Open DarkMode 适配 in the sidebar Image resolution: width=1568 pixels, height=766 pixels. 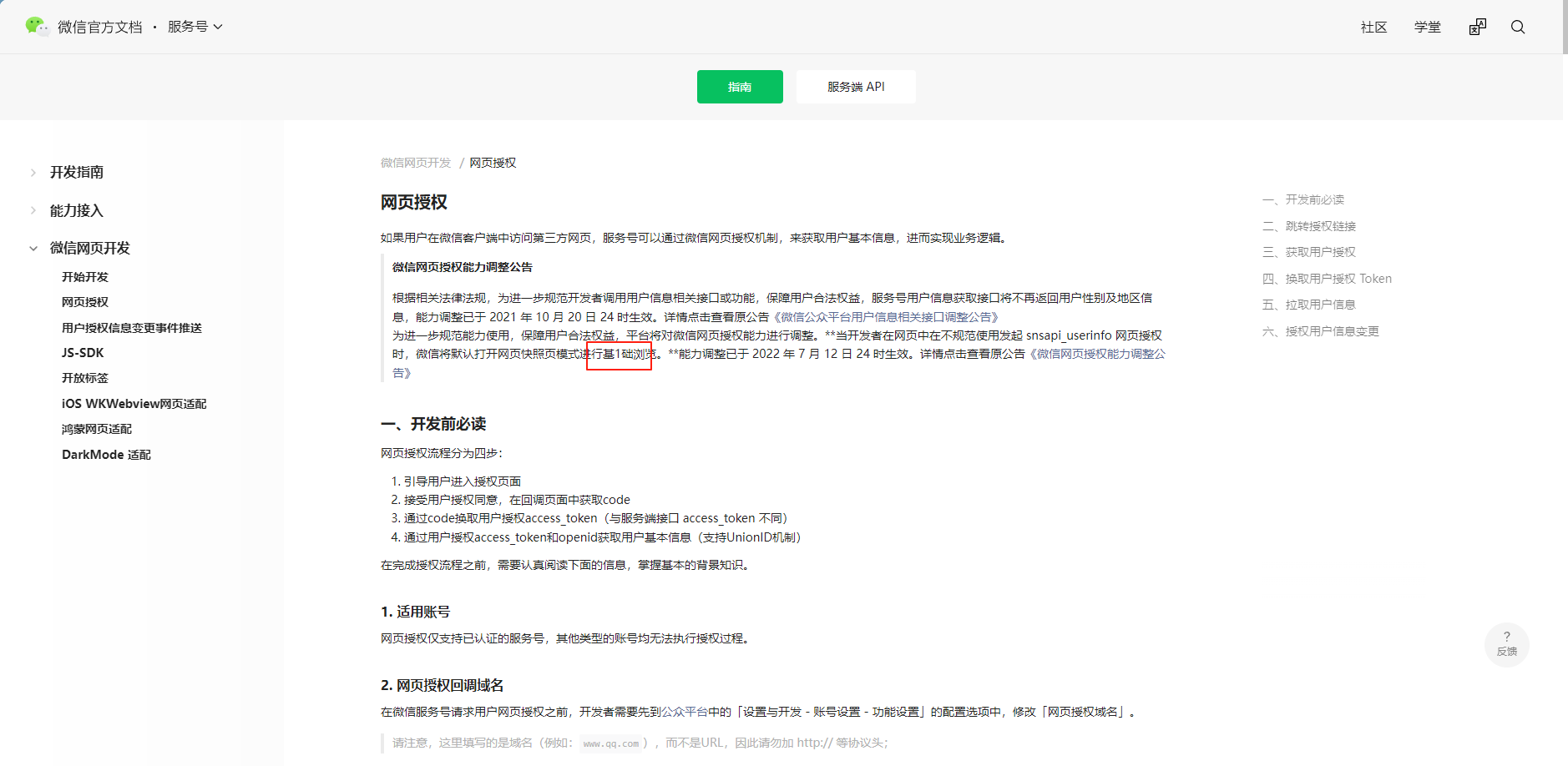click(x=107, y=455)
